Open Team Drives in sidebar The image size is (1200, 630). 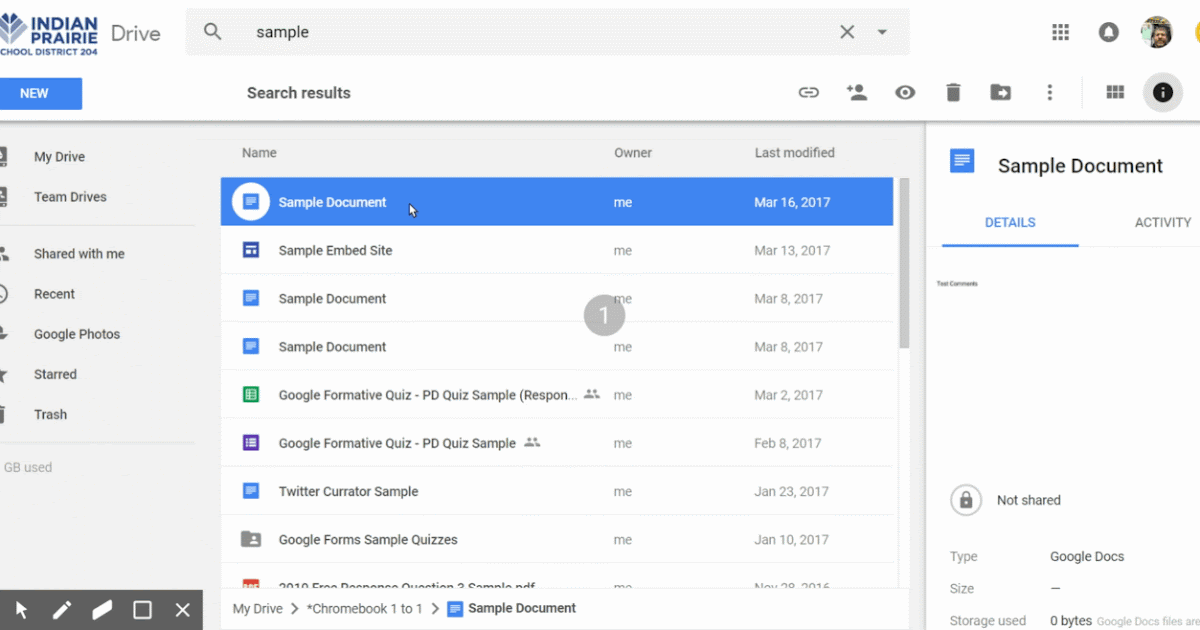70,197
